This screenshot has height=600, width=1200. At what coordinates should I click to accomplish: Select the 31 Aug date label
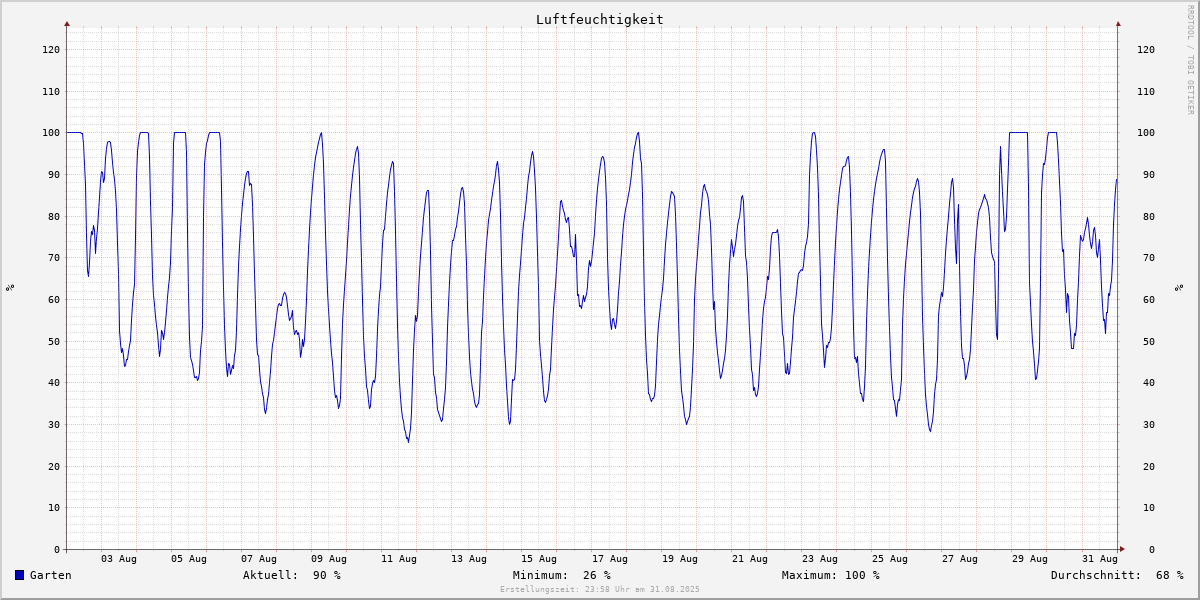pos(1100,559)
